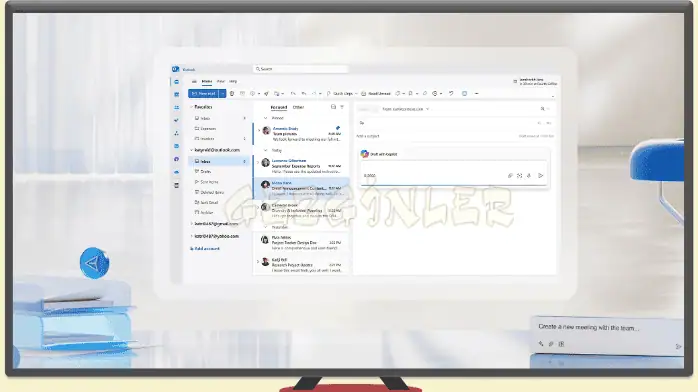Screen dimensions: 698x392
Task: Open the Expenses folder under Favorites
Action: pos(220,129)
